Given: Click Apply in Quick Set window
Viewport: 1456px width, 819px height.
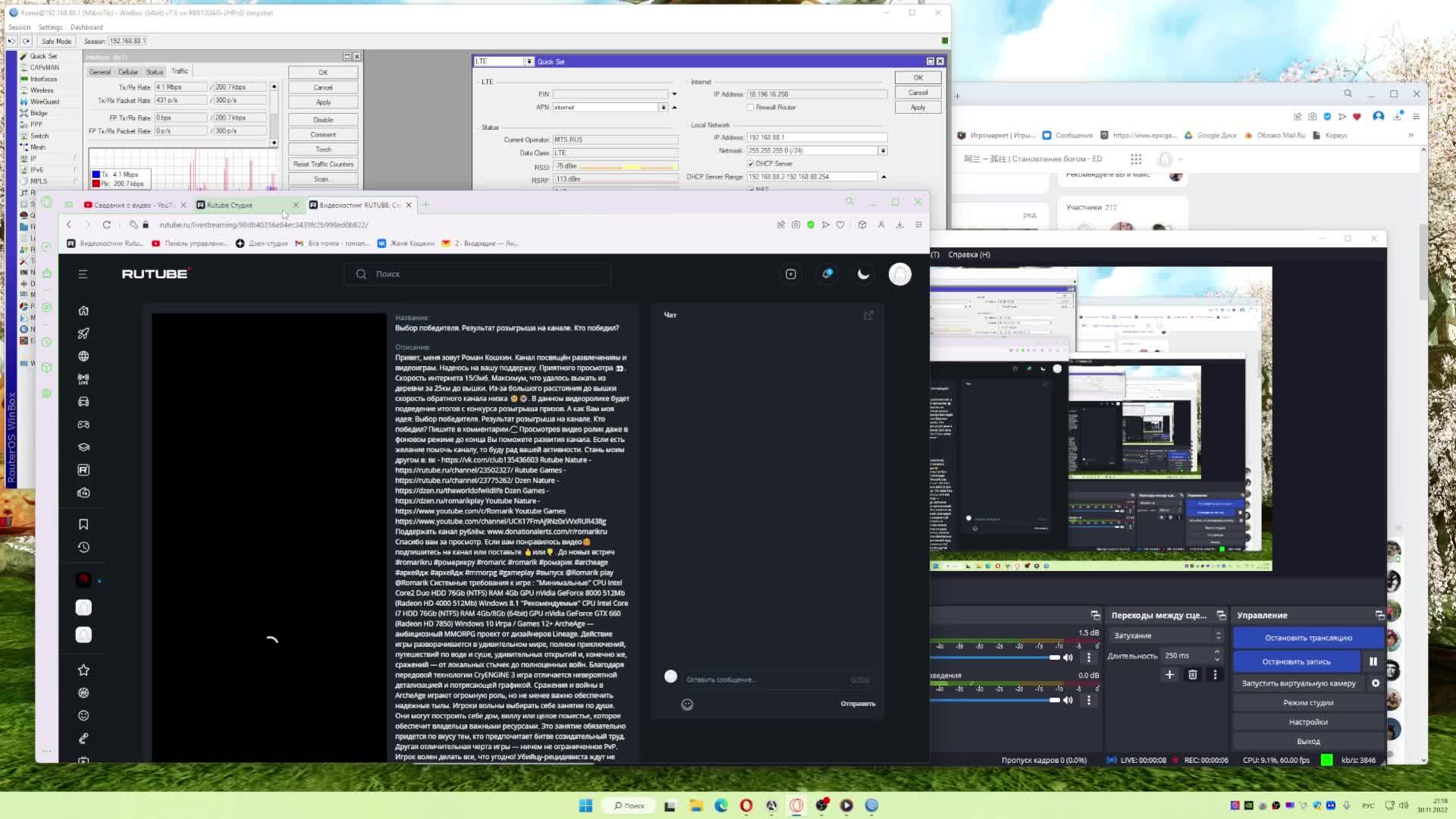Looking at the screenshot, I should click(x=918, y=108).
